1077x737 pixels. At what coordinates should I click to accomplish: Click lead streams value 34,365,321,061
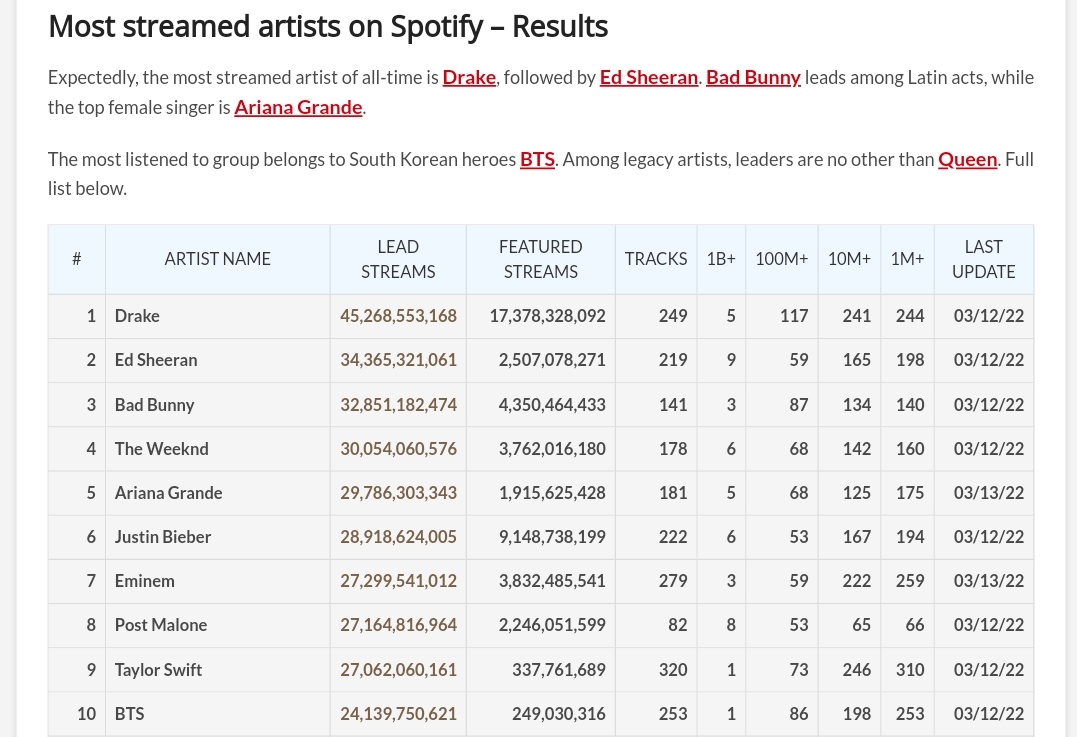398,360
